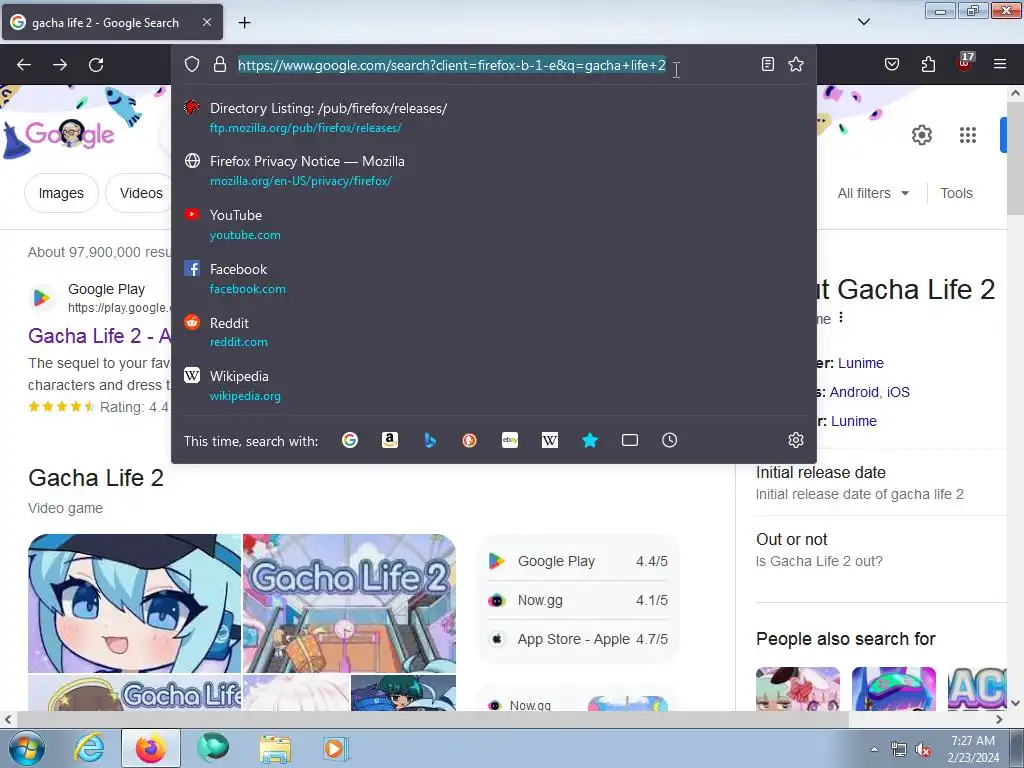Screen dimensions: 1024x768
Task: Choose the YouTube suggestion
Action: [494, 224]
